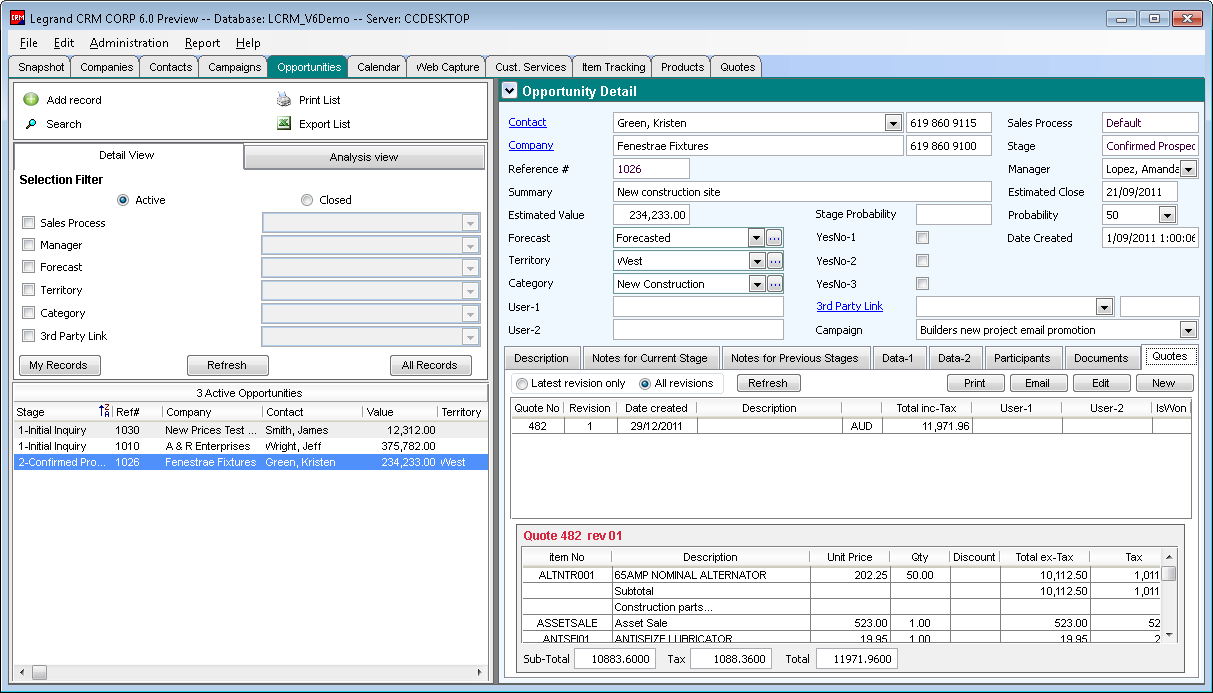
Task: Click the All Records button
Action: 430,365
